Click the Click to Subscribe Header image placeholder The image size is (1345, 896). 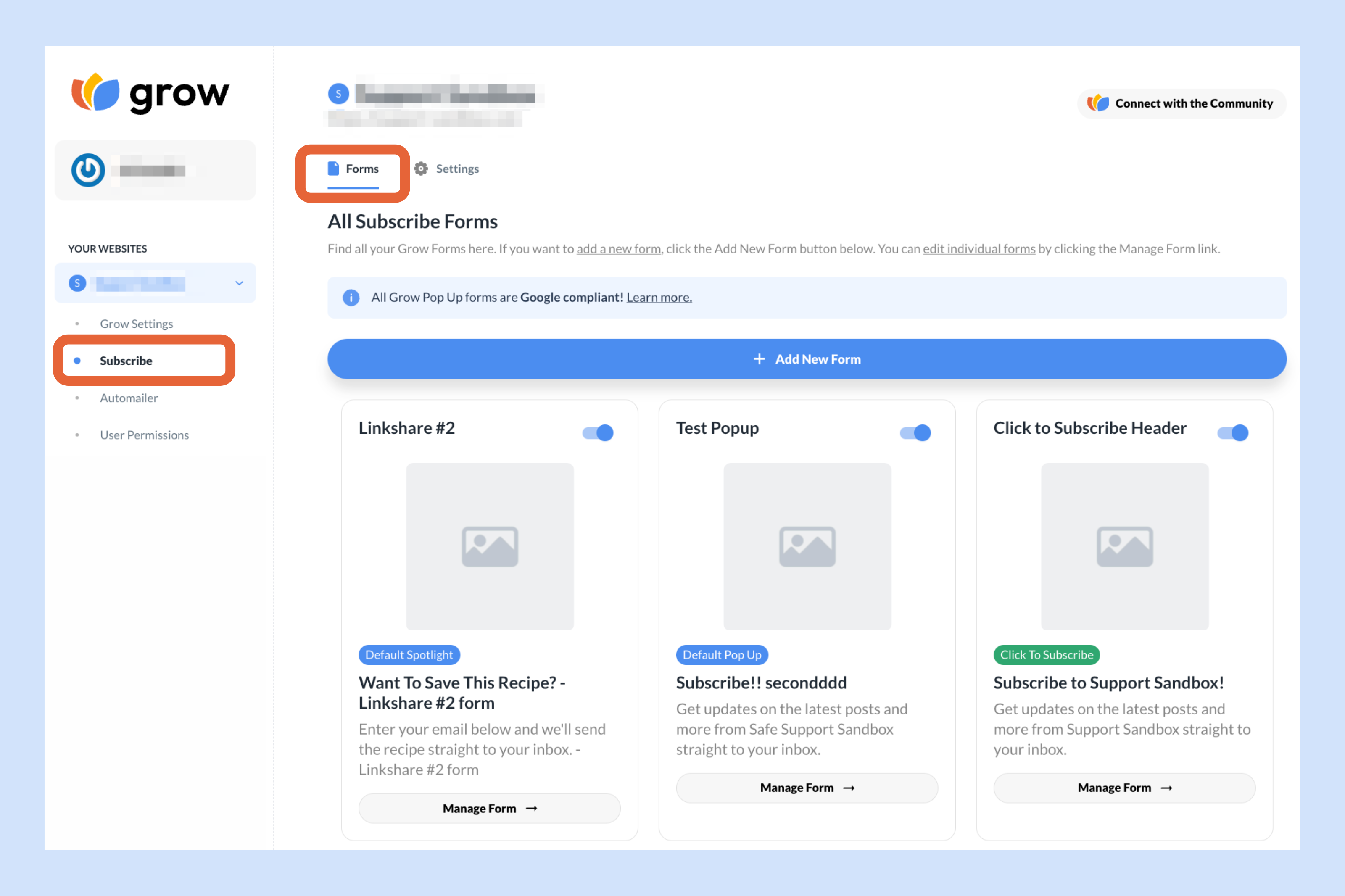[1125, 546]
